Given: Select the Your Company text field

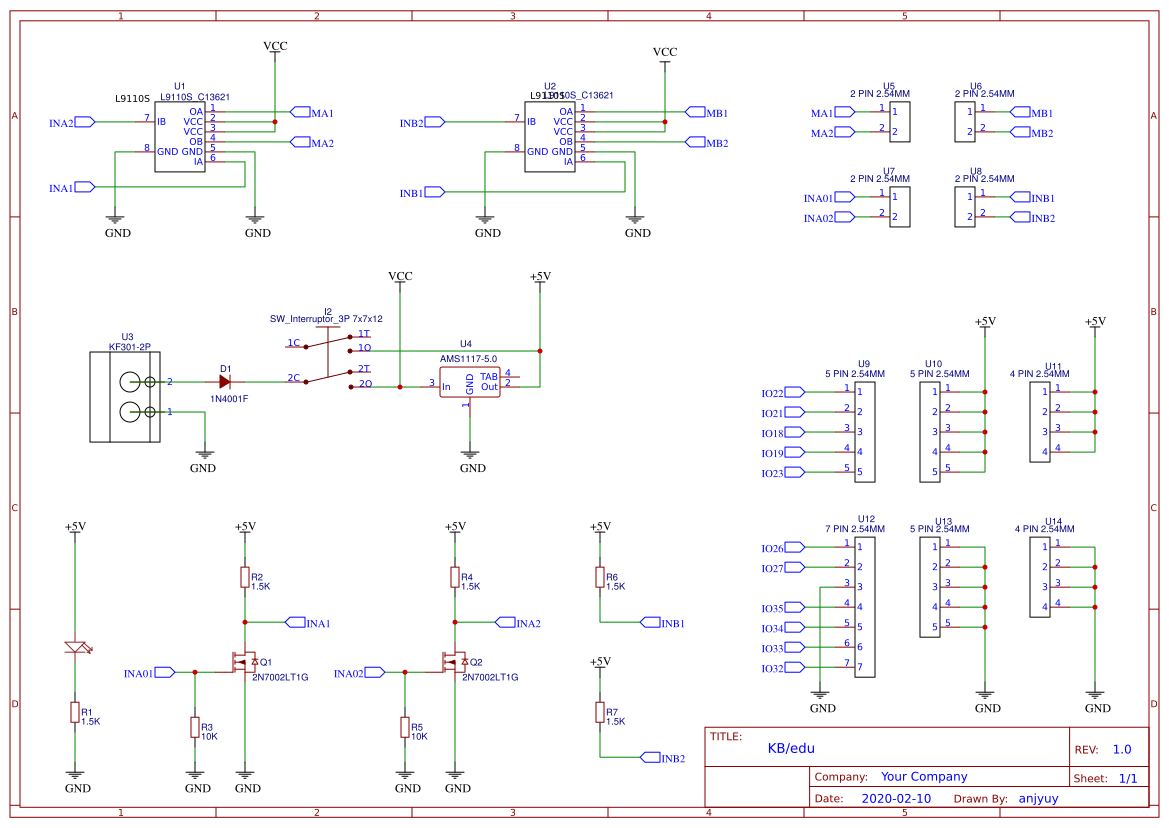Looking at the screenshot, I should (x=923, y=777).
